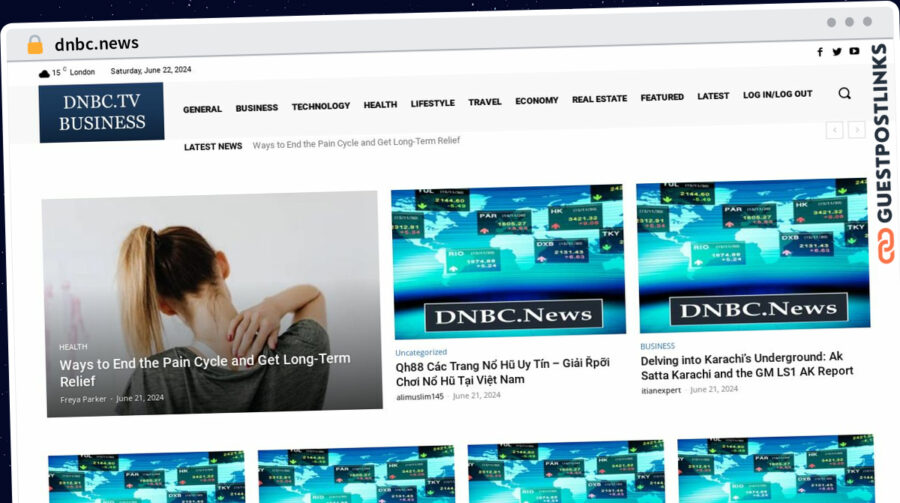Click Business category above Karachi article
Image resolution: width=900 pixels, height=503 pixels.
[657, 346]
